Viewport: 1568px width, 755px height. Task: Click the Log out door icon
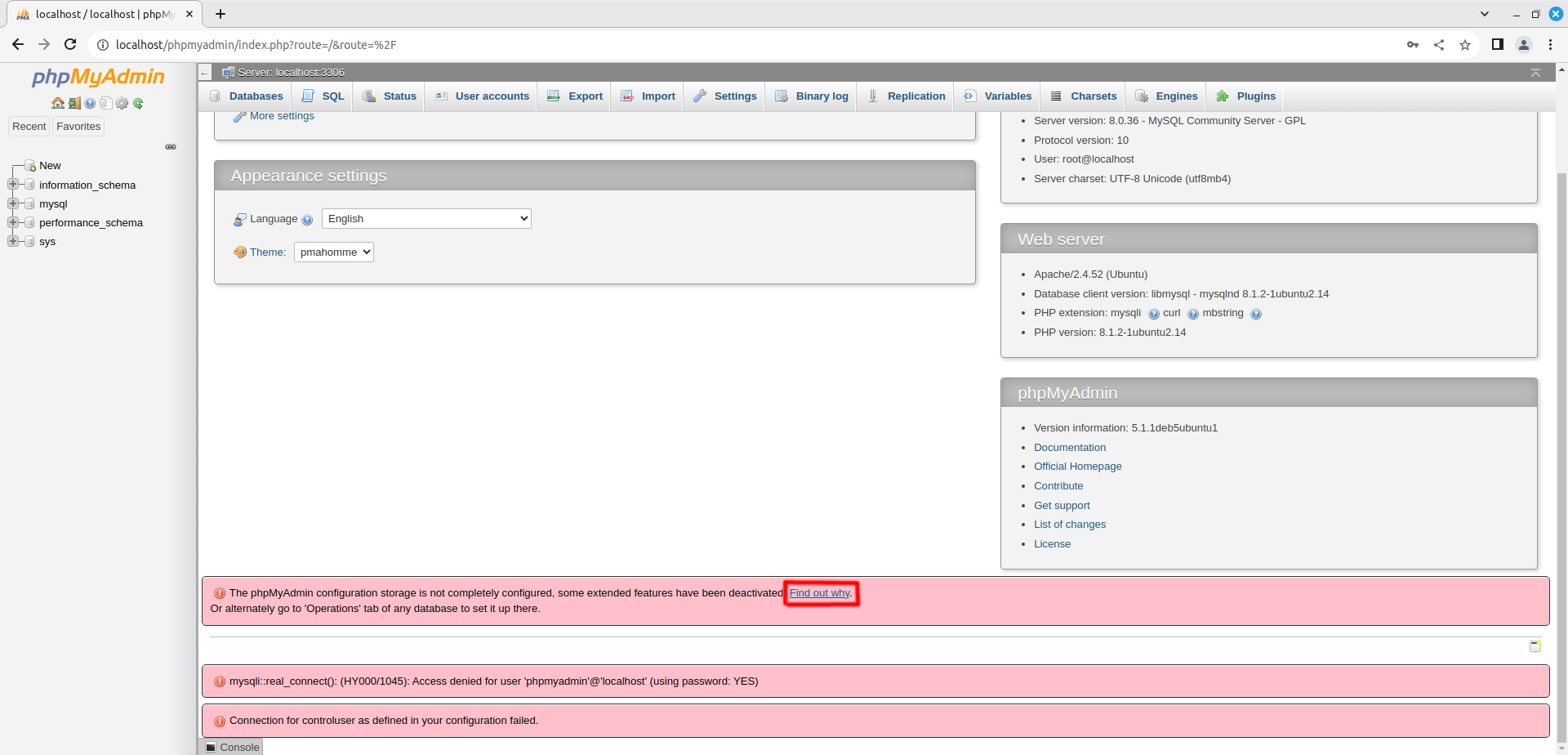click(x=74, y=103)
